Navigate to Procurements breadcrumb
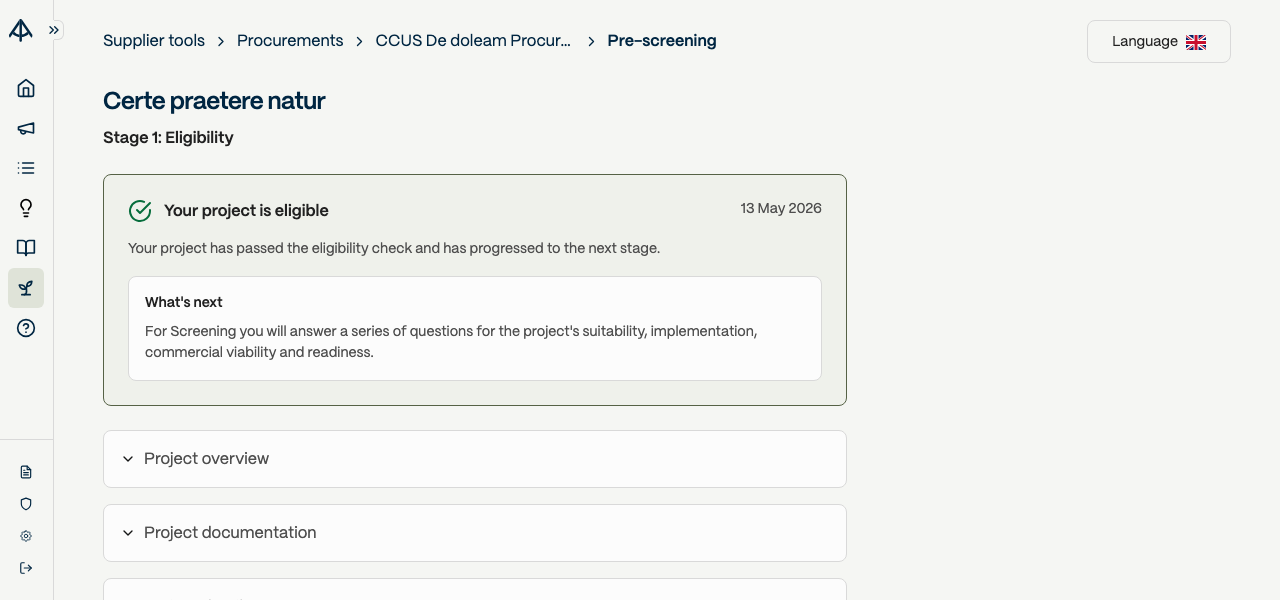 290,41
